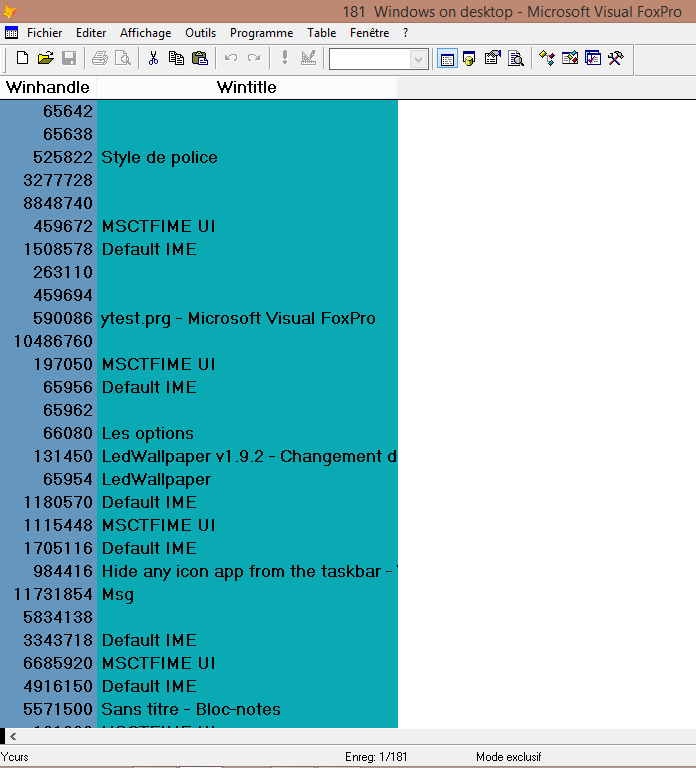Select the Winhandle cell 11731854
This screenshot has width=696, height=768.
[48, 595]
